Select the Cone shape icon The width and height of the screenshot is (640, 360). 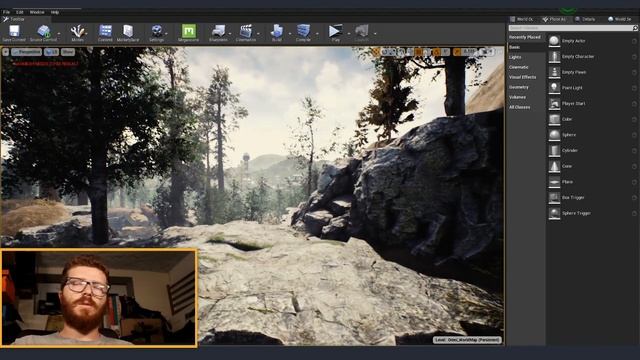pyautogui.click(x=554, y=166)
